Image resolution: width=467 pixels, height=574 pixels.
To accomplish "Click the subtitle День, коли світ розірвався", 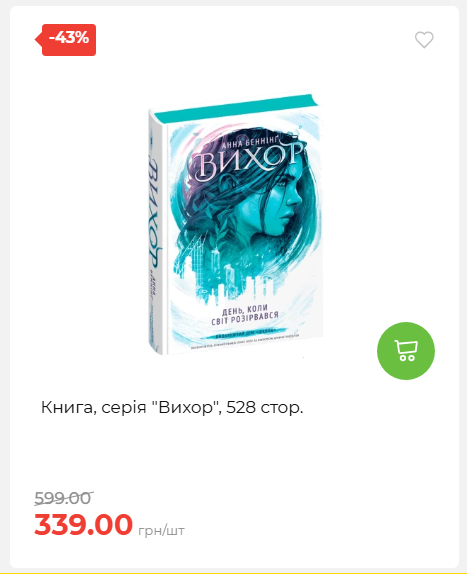I will tap(245, 315).
